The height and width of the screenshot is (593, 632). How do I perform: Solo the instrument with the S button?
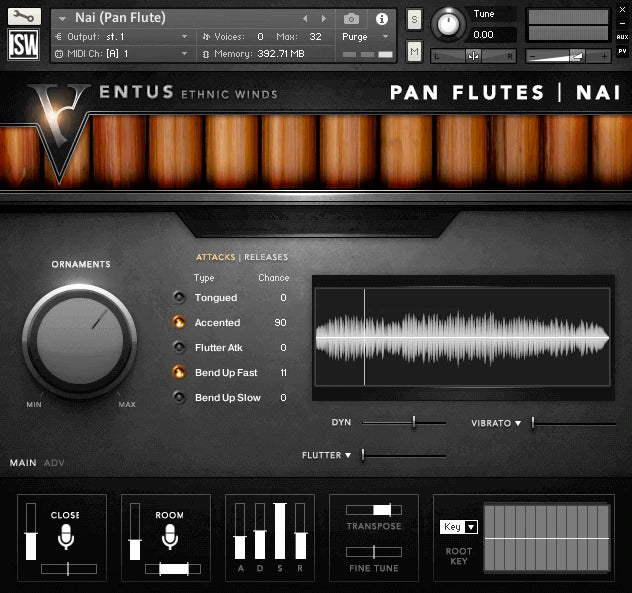[414, 19]
